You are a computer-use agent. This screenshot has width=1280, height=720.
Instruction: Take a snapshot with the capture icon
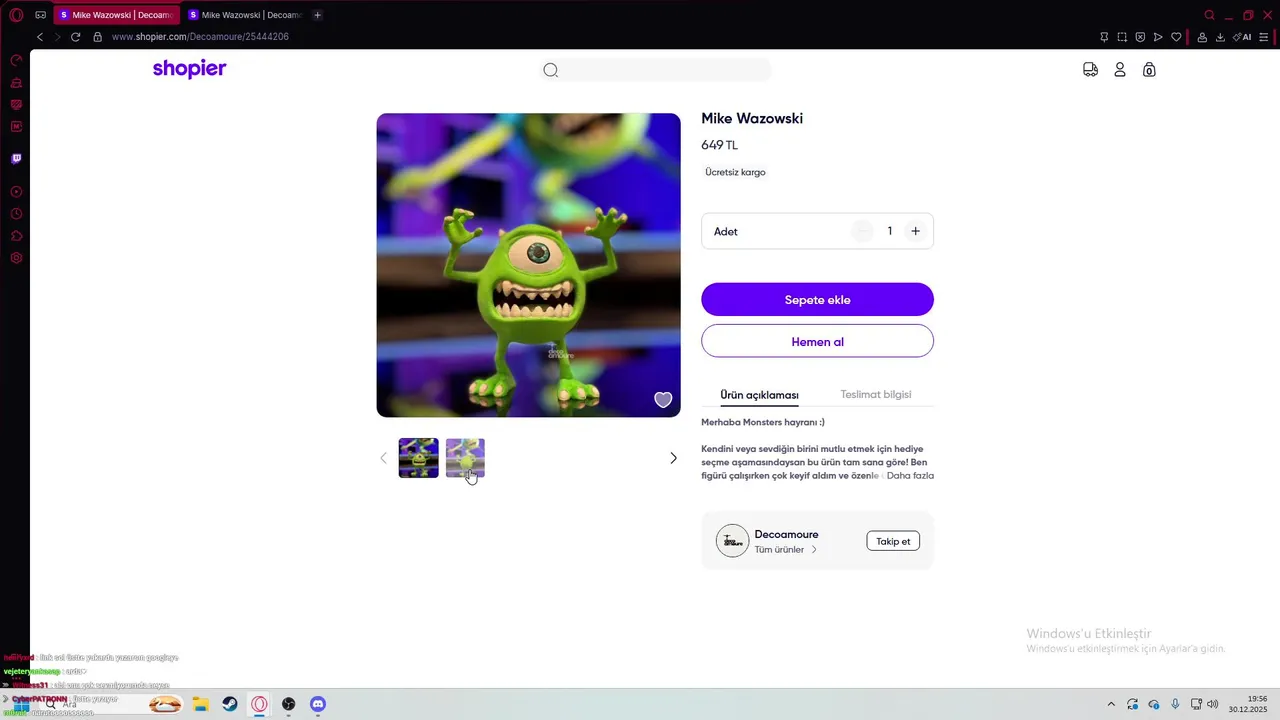pyautogui.click(x=1122, y=37)
